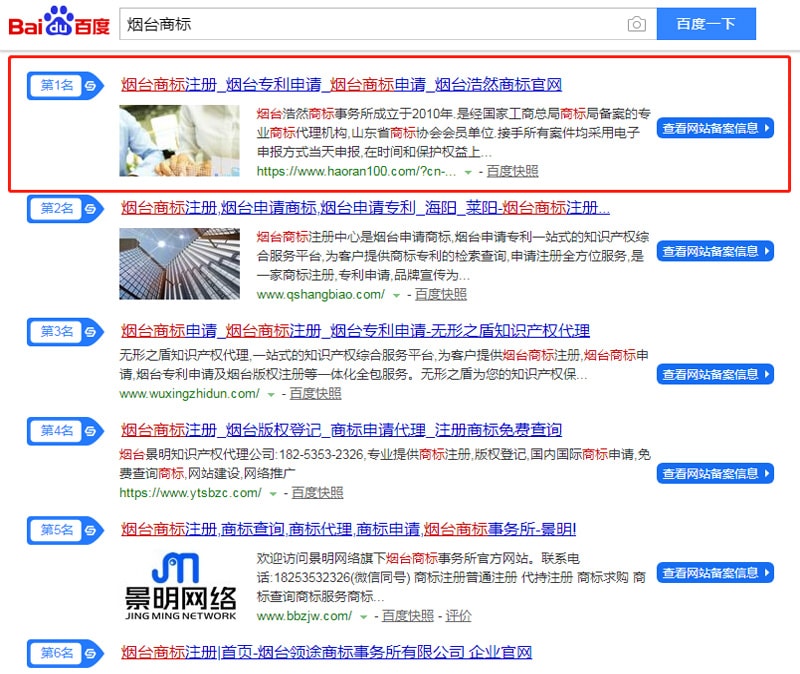
Task: Click the 第2名 rank badge icon
Action: tap(65, 209)
